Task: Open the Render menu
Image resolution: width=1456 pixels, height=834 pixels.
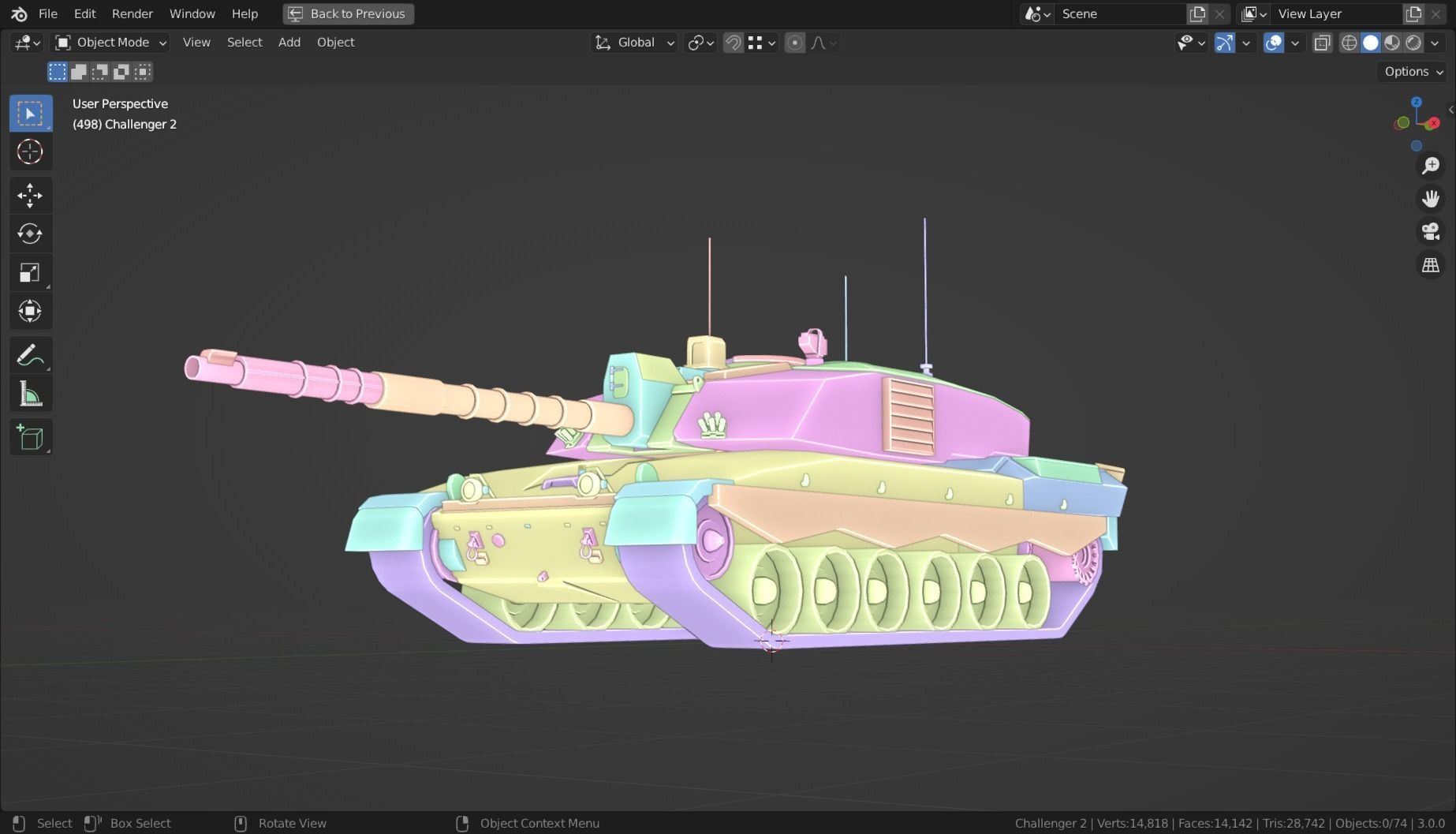Action: 133,13
